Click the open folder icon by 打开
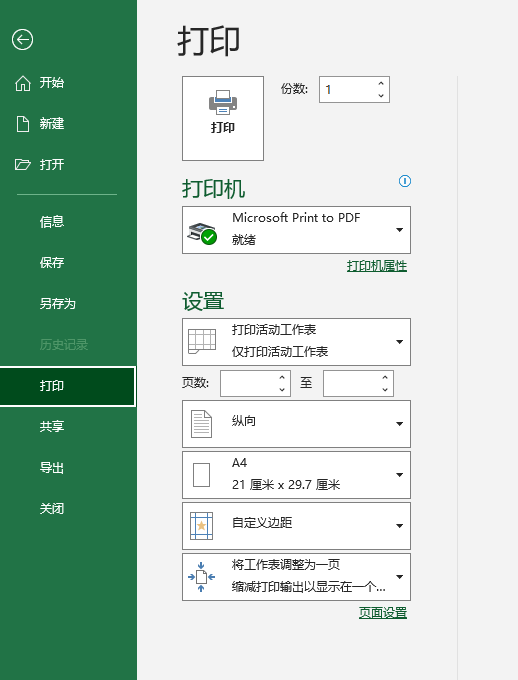The width and height of the screenshot is (518, 680). click(23, 164)
